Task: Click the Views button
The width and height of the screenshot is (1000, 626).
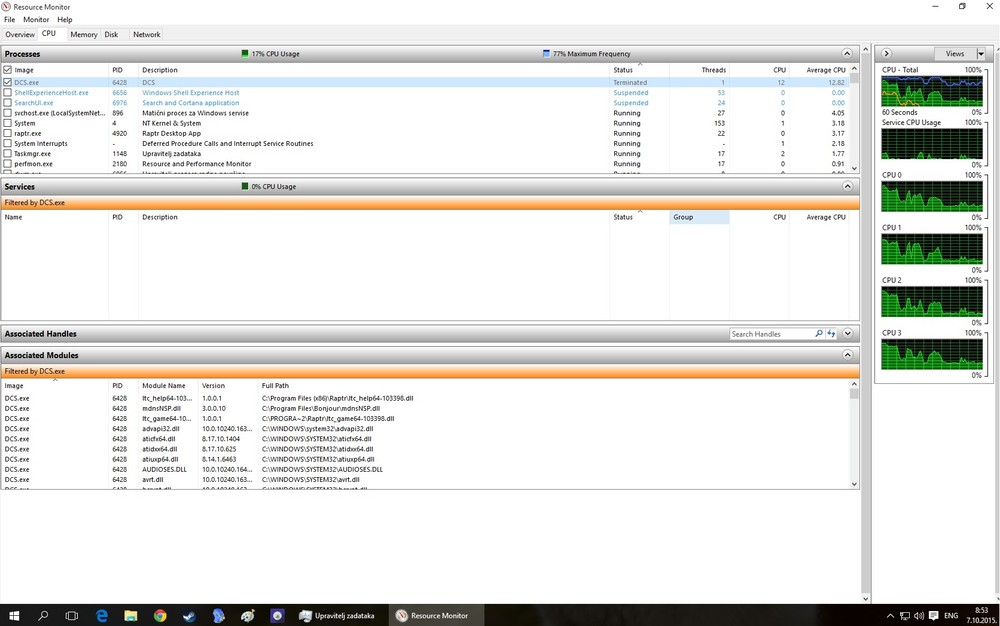Action: pos(955,54)
